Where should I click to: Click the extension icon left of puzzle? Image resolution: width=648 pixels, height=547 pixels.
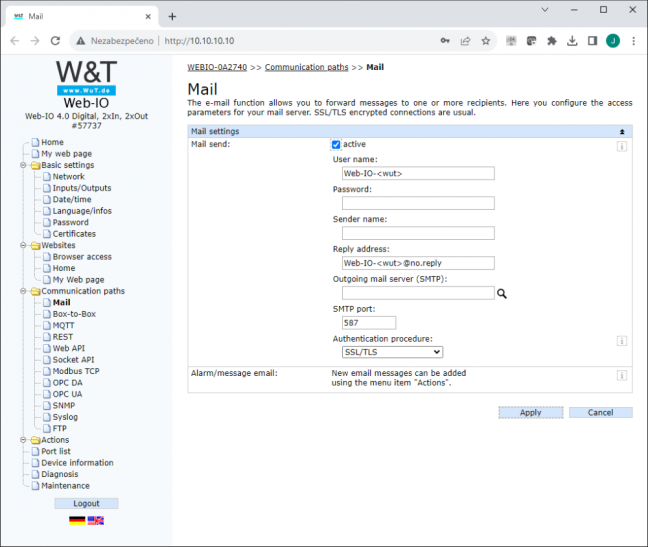click(531, 40)
